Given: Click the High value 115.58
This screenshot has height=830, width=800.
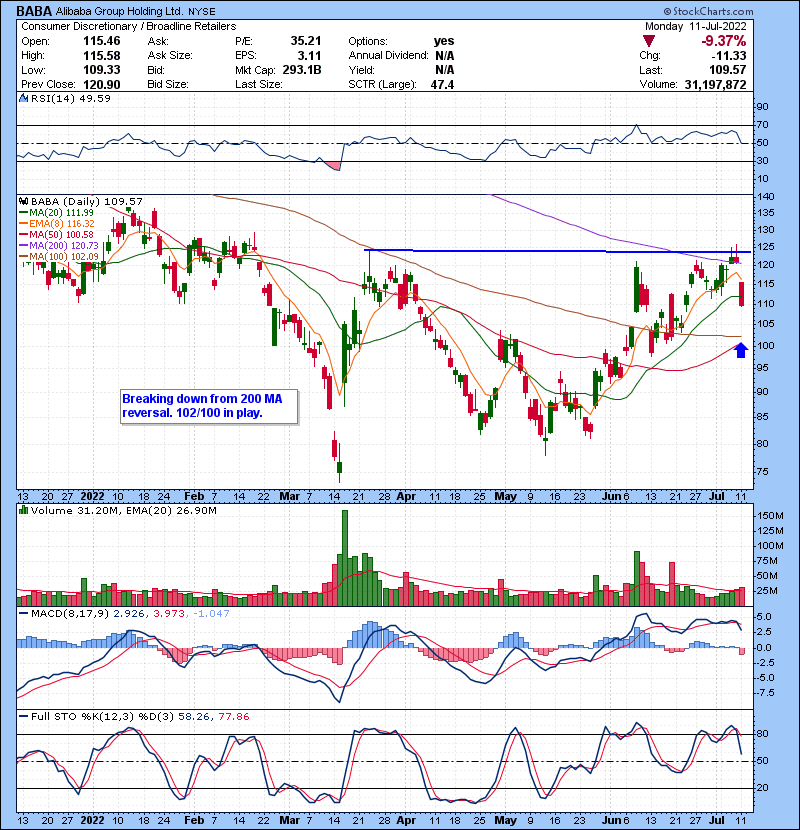Looking at the screenshot, I should pos(102,56).
